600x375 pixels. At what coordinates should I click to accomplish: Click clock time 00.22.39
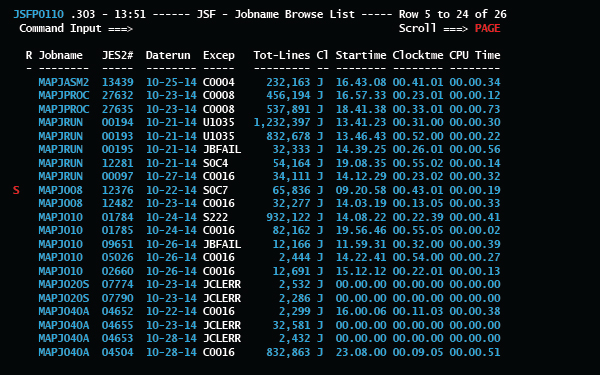[418, 217]
